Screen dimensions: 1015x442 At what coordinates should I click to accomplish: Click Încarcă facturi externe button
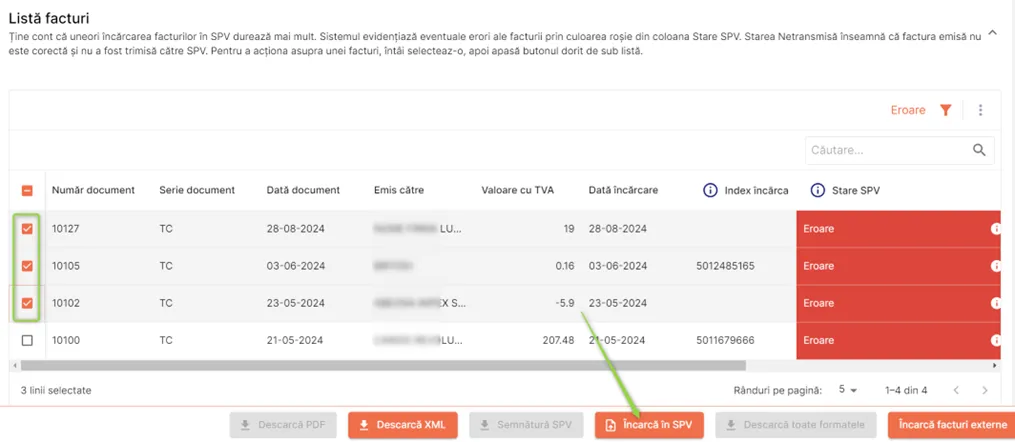click(952, 425)
